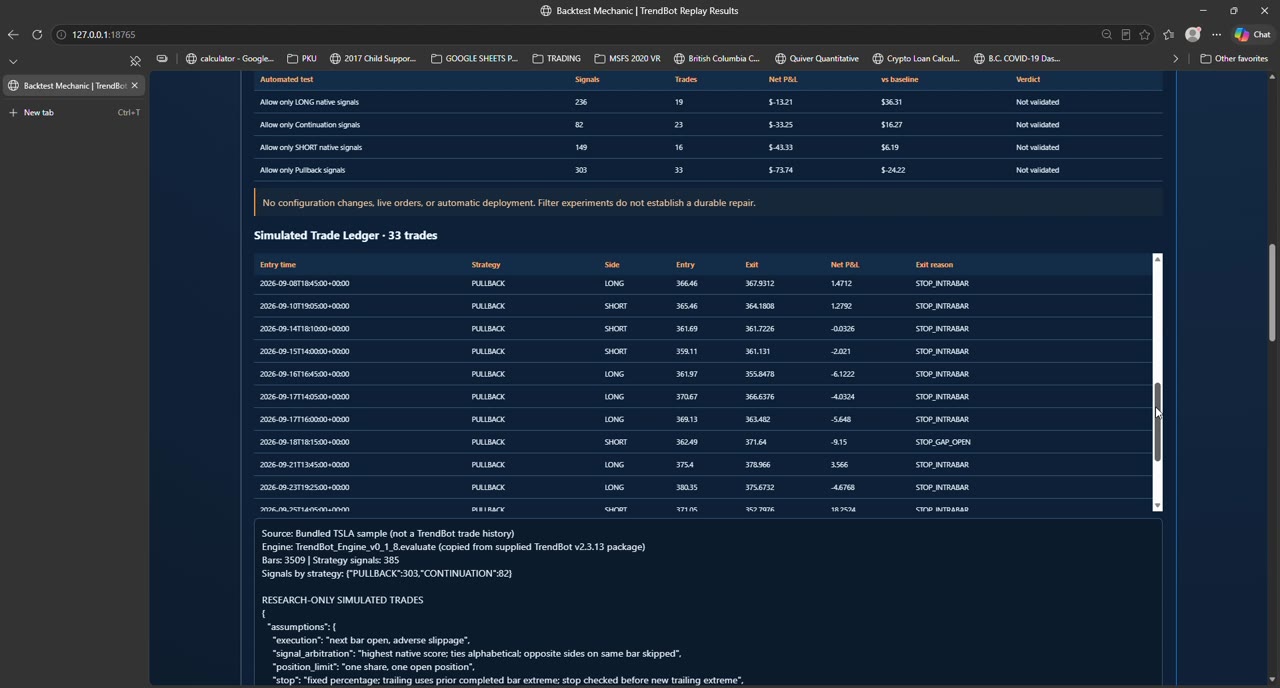This screenshot has height=688, width=1280.
Task: Open the calculator - Google bookmark
Action: pyautogui.click(x=230, y=58)
